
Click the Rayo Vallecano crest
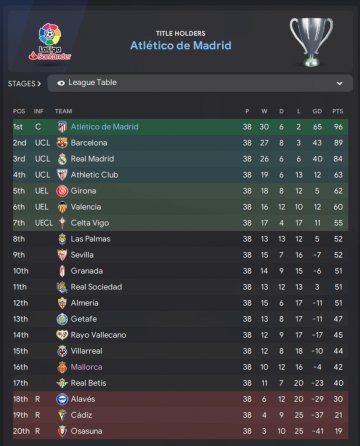click(x=62, y=335)
